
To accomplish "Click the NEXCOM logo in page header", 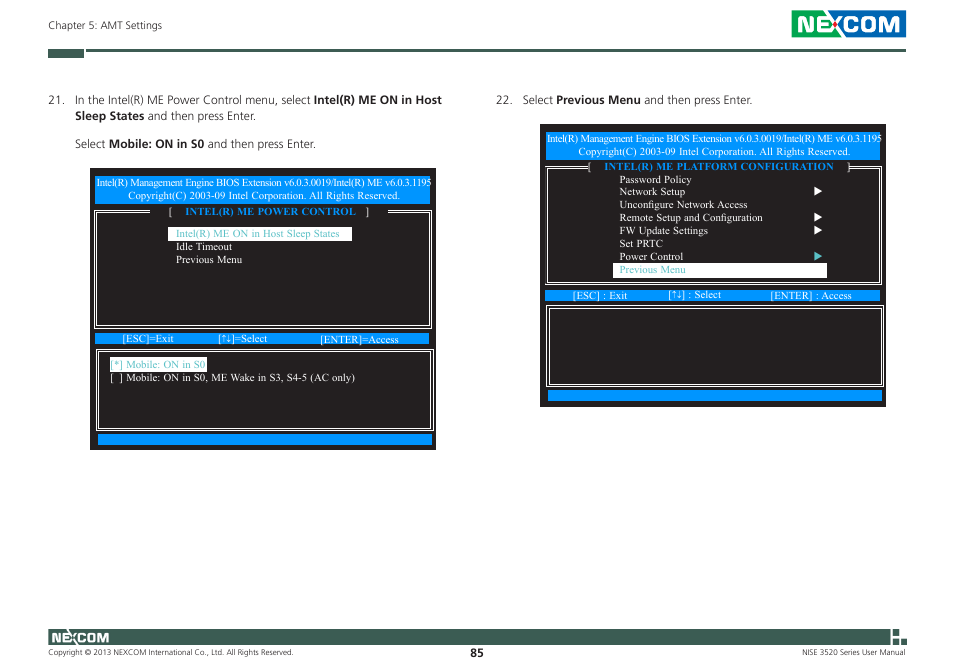I will 848,24.
